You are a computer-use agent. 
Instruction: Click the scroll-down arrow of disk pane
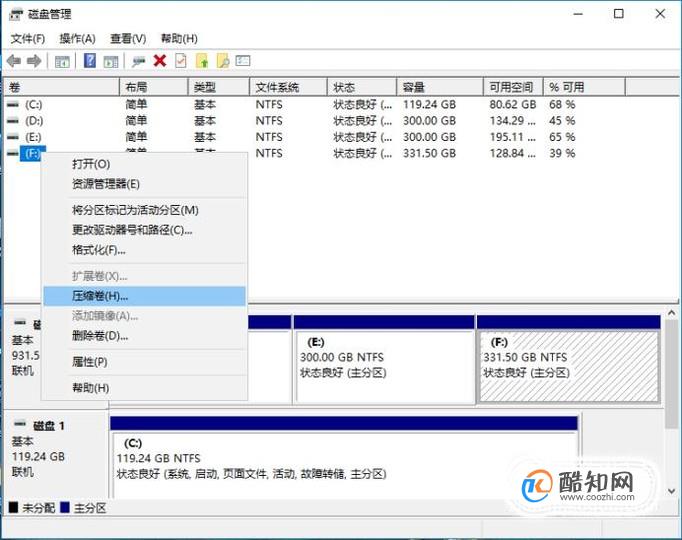click(672, 492)
